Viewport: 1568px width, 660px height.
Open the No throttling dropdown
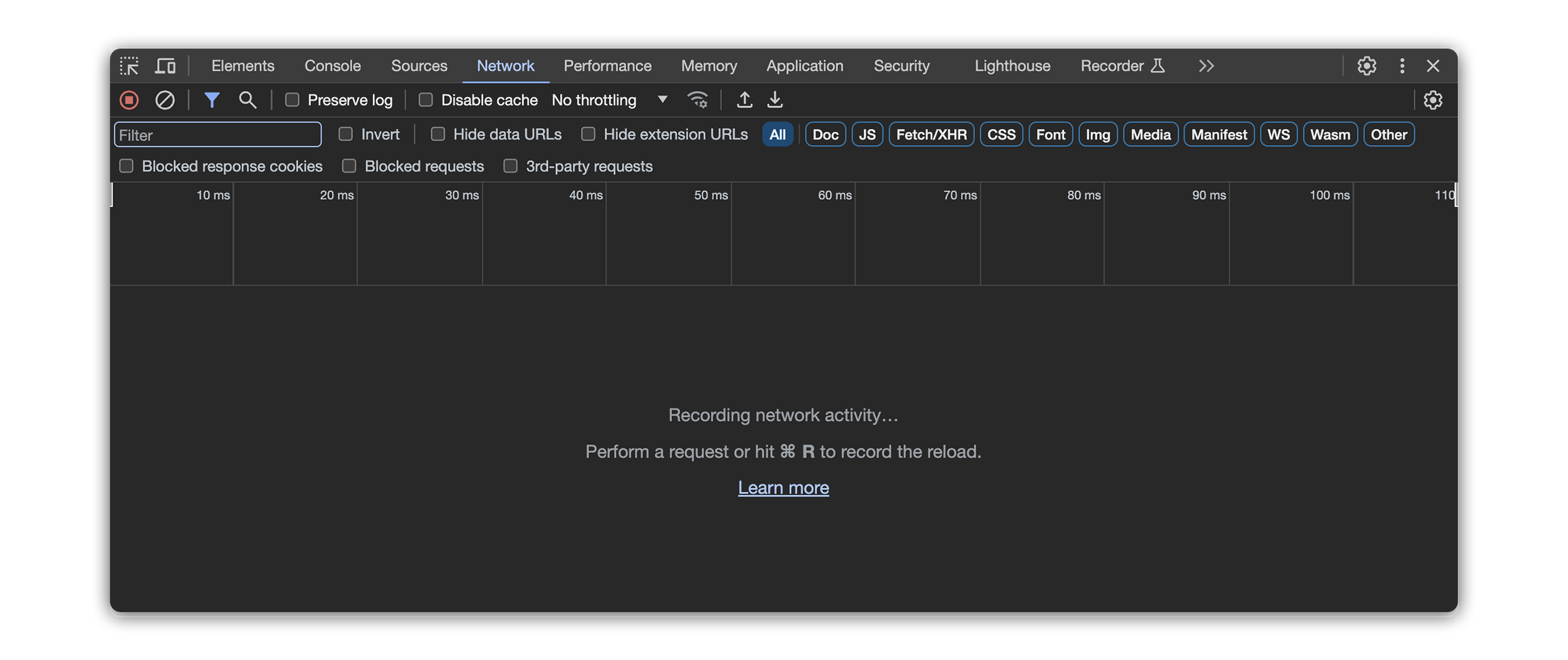609,101
